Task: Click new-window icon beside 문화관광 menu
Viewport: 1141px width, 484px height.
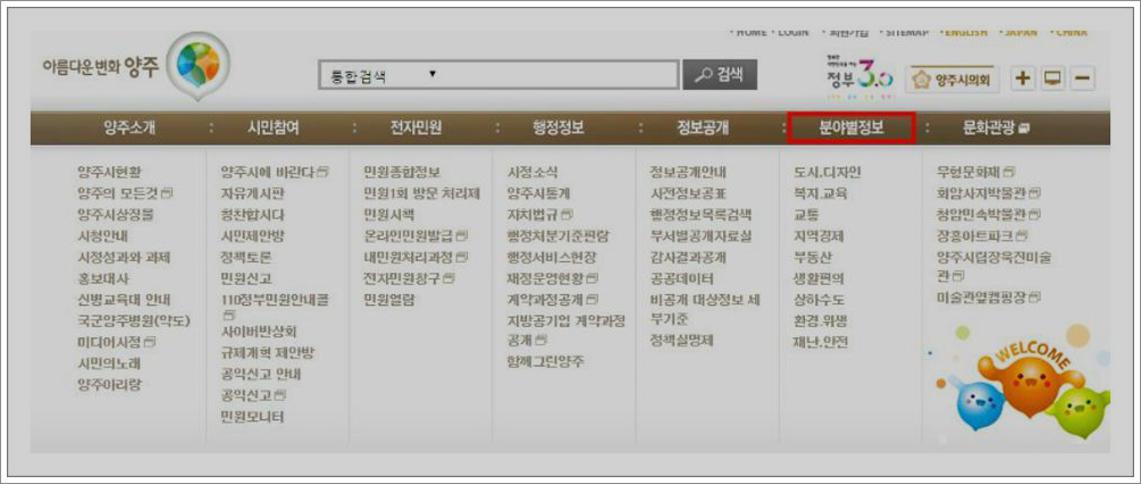Action: [1025, 129]
